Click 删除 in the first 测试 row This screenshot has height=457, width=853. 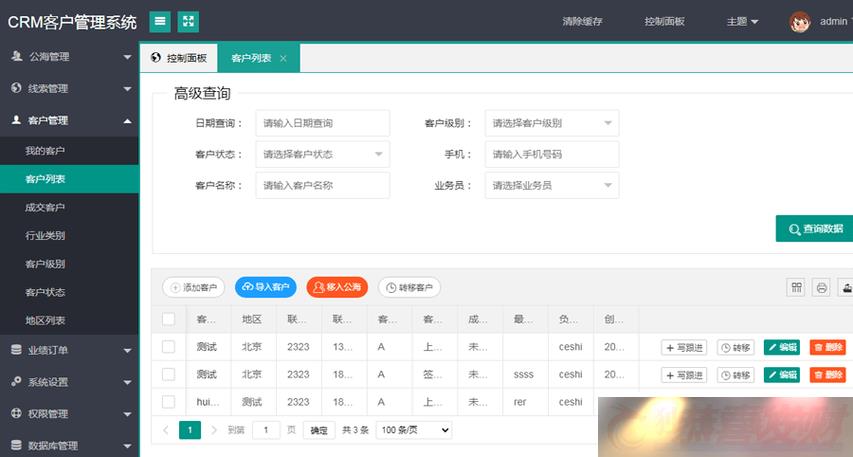click(x=827, y=347)
